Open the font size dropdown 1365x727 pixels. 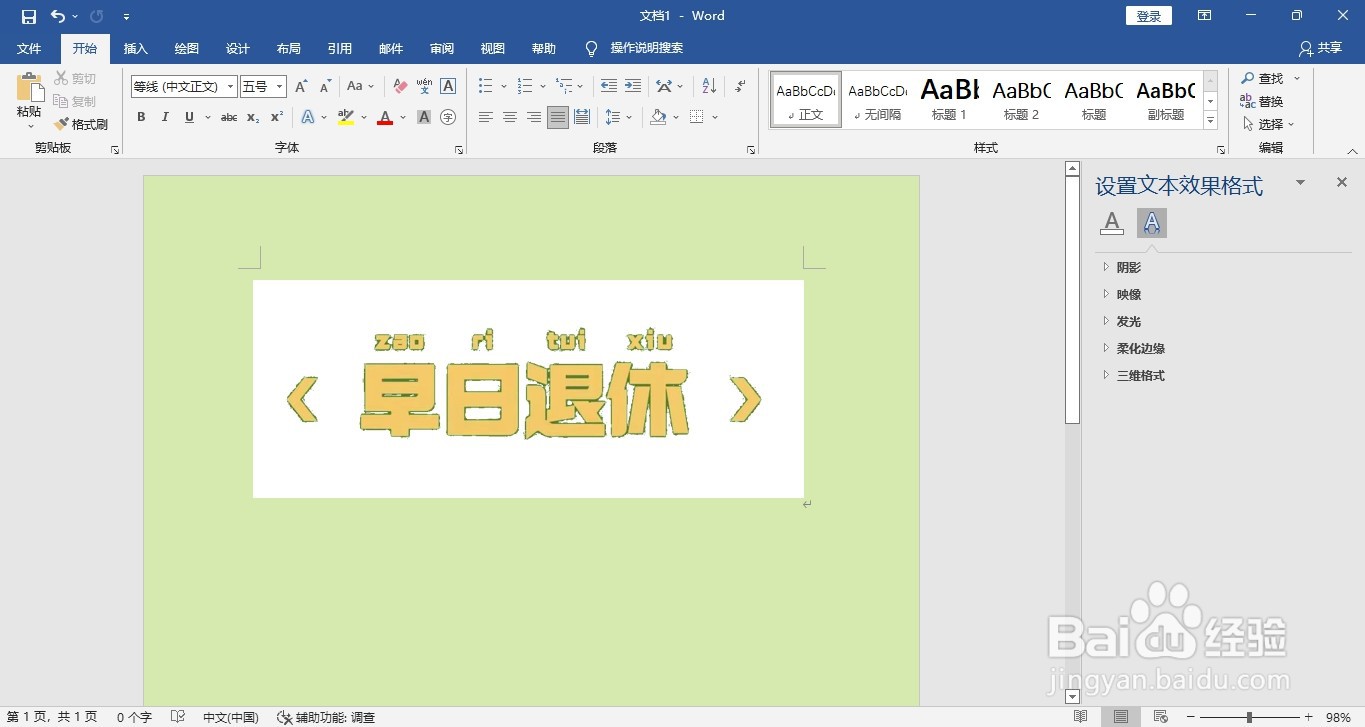tap(281, 86)
